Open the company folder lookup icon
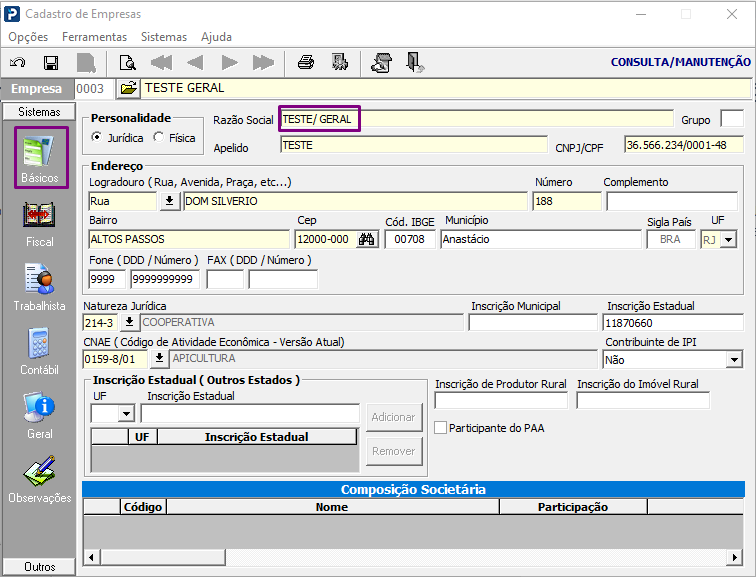The height and width of the screenshot is (577, 756). [128, 88]
